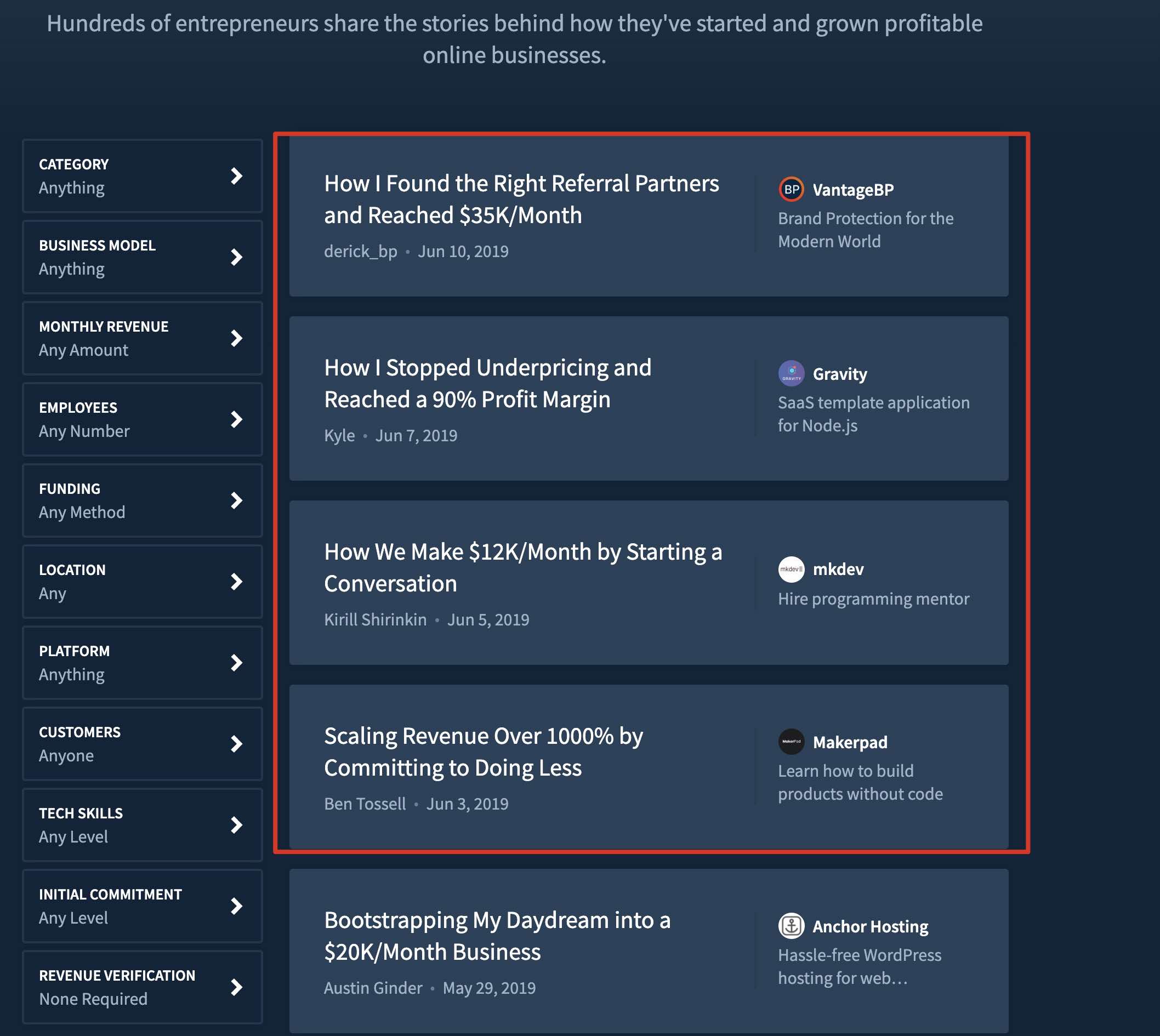Image resolution: width=1160 pixels, height=1036 pixels.
Task: Open the Referral Partners $35K/Month article
Action: pyautogui.click(x=521, y=199)
